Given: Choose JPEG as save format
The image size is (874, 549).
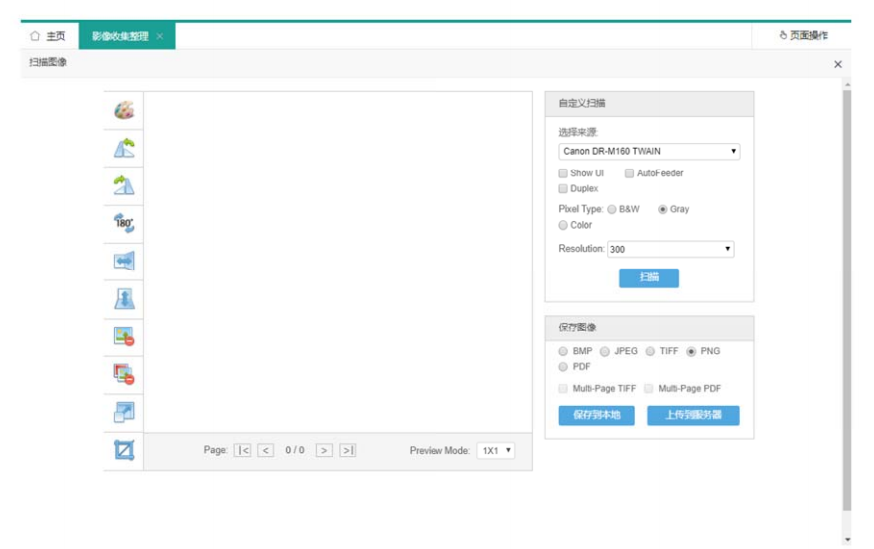Looking at the screenshot, I should 605,351.
